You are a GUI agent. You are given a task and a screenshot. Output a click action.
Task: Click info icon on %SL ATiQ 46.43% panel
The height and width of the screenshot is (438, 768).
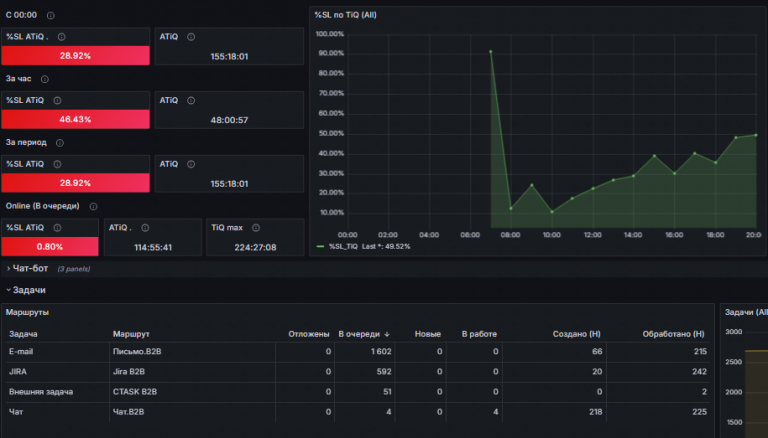tap(57, 100)
